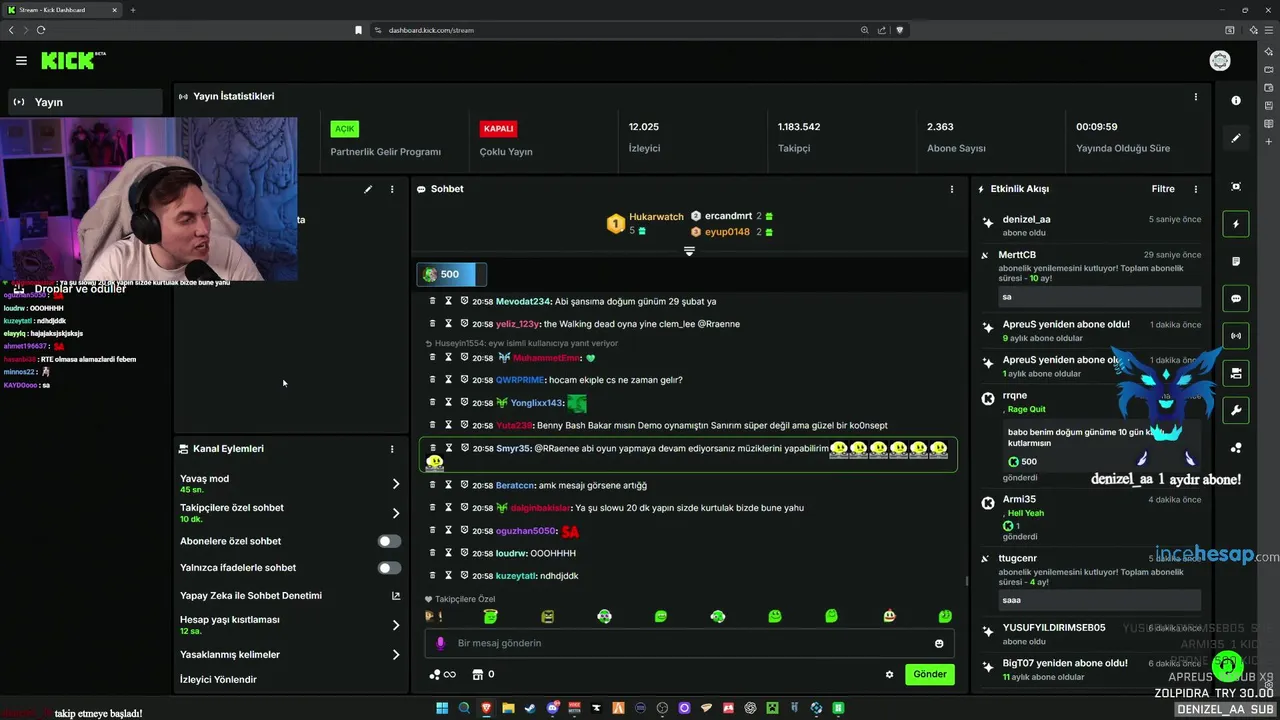Open Steam from the taskbar
1280x720 pixels.
(530, 708)
